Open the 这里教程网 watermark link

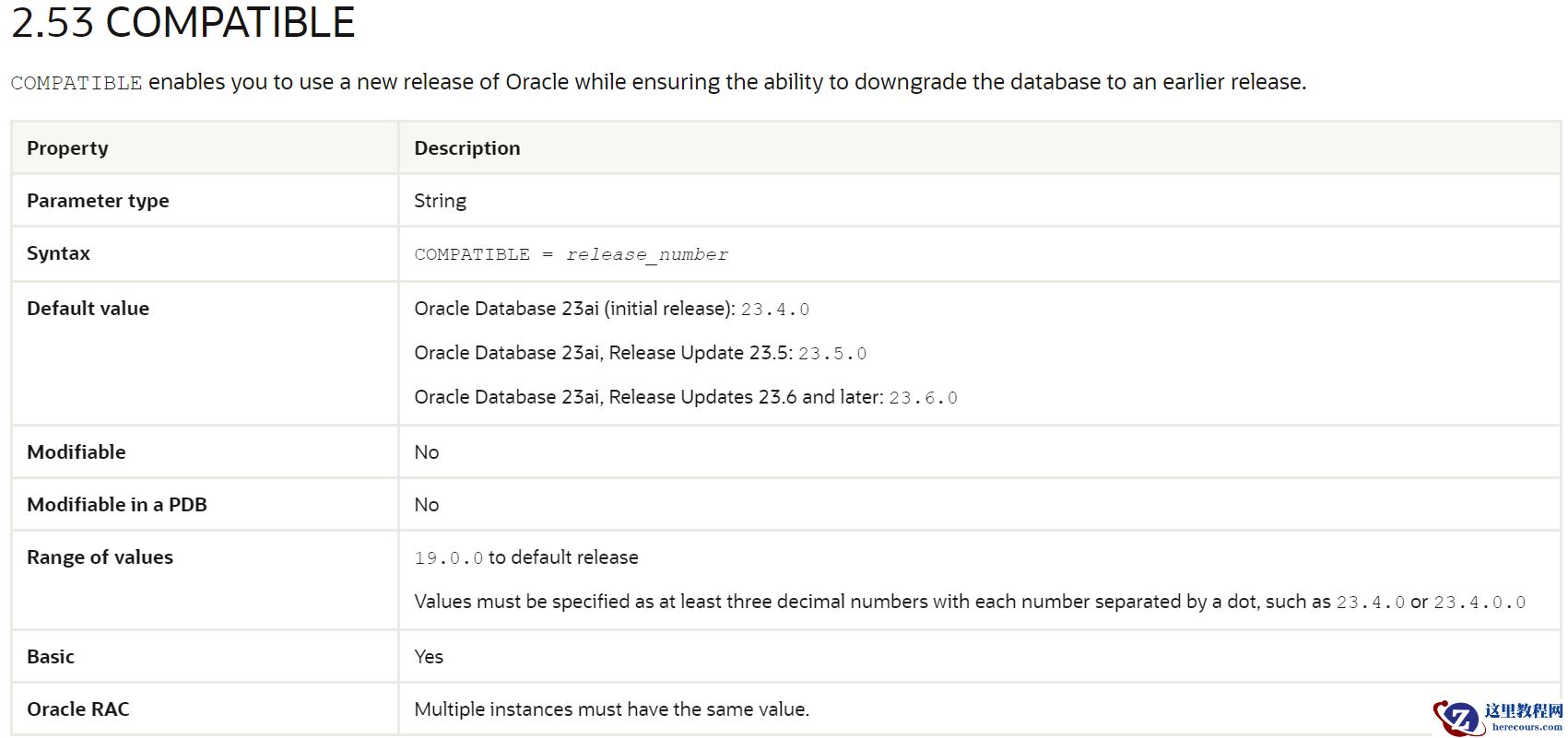(1523, 712)
